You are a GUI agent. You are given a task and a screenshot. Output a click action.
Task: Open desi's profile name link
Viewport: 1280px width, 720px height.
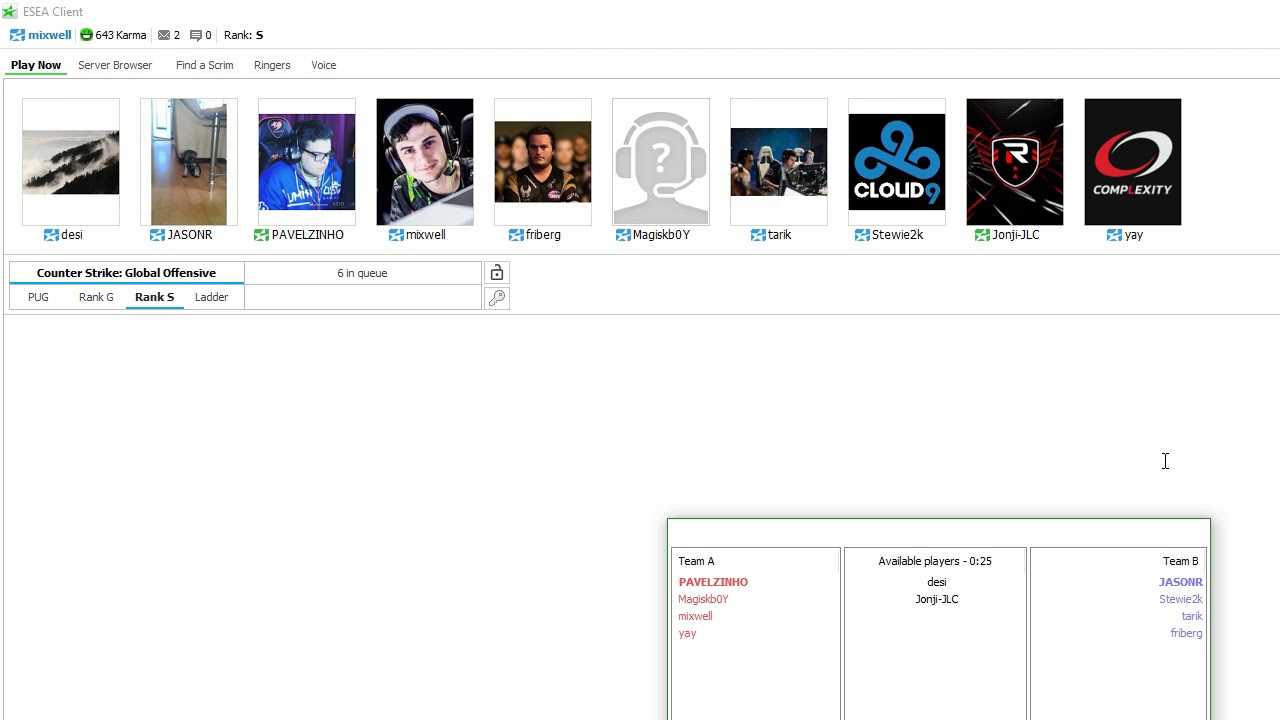pos(72,235)
